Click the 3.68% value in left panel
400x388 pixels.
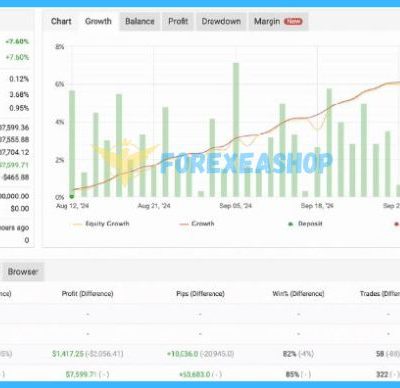coord(19,94)
